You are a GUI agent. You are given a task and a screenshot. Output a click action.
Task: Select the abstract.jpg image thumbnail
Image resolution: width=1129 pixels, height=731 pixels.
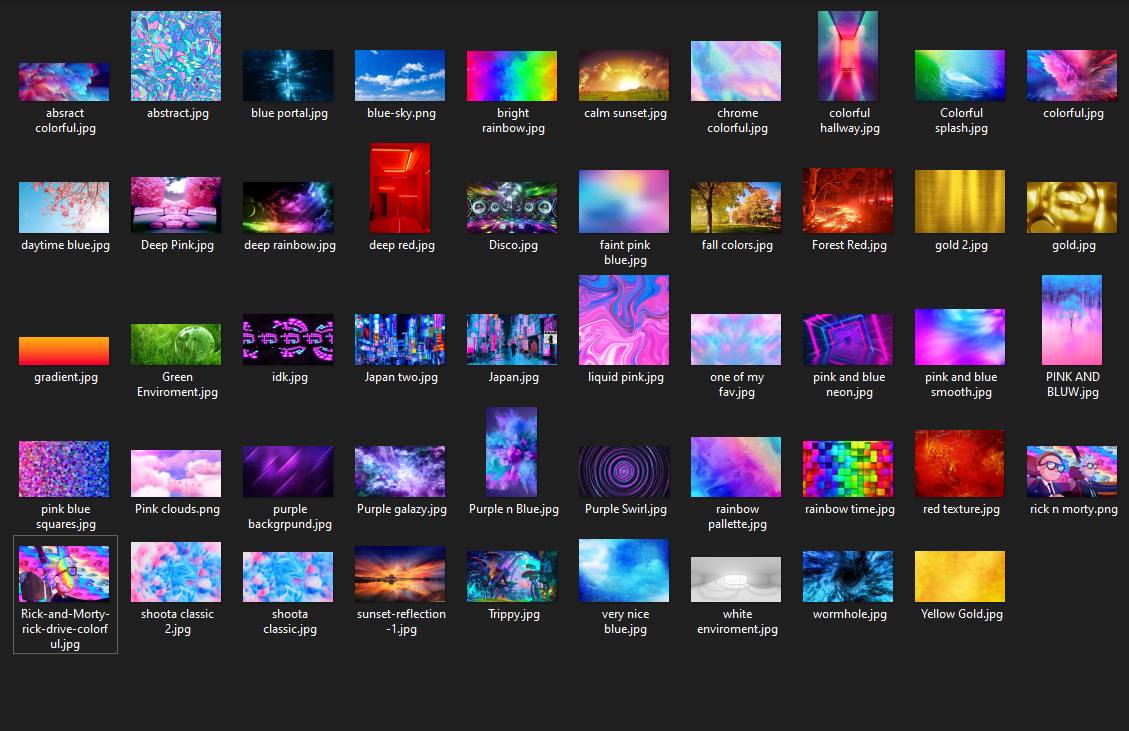176,55
